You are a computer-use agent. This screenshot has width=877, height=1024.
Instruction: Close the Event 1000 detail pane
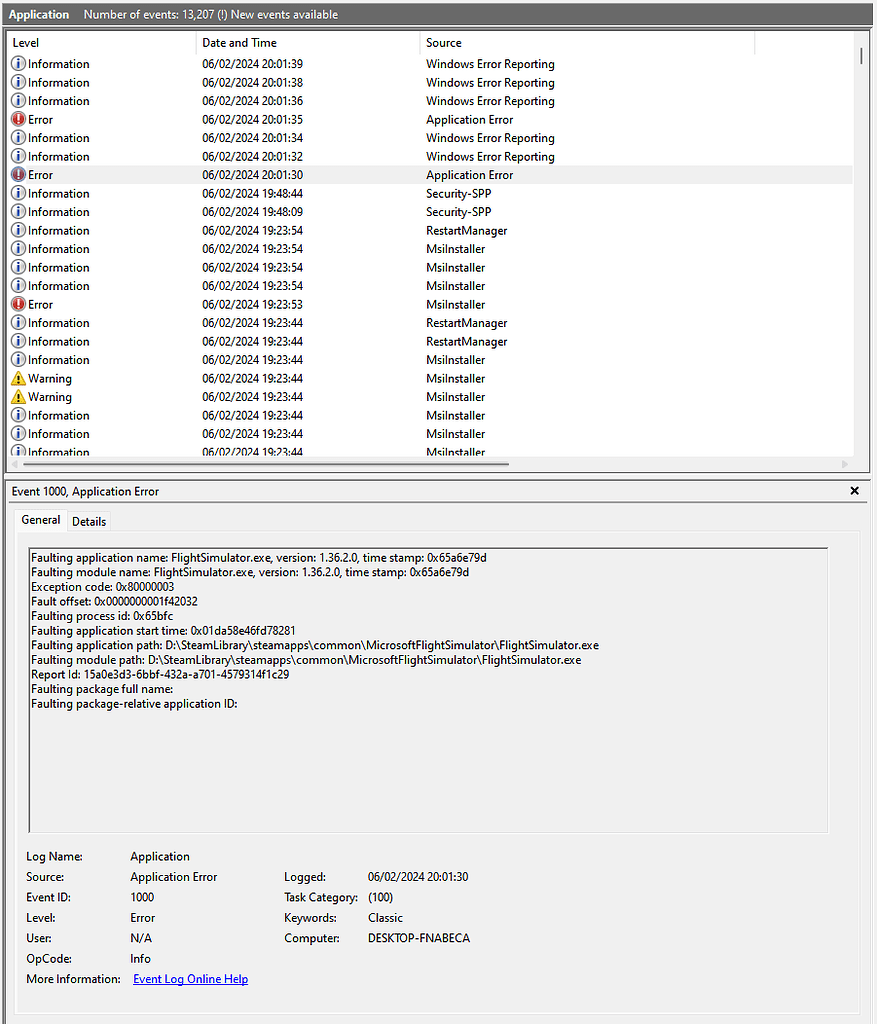point(854,491)
